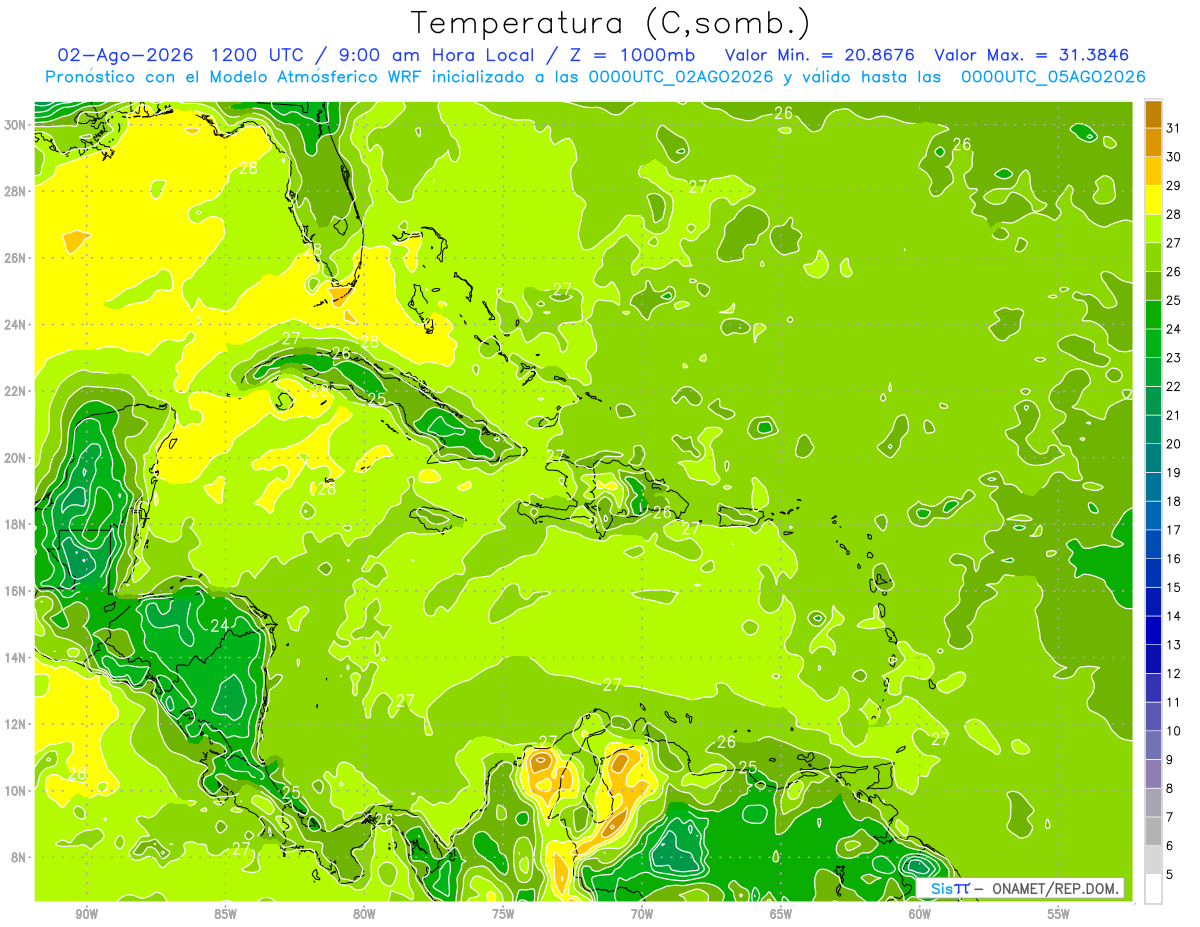Screen dimensions: 1200x927
Task: Click the "85W" longitude axis label
Action: (225, 914)
